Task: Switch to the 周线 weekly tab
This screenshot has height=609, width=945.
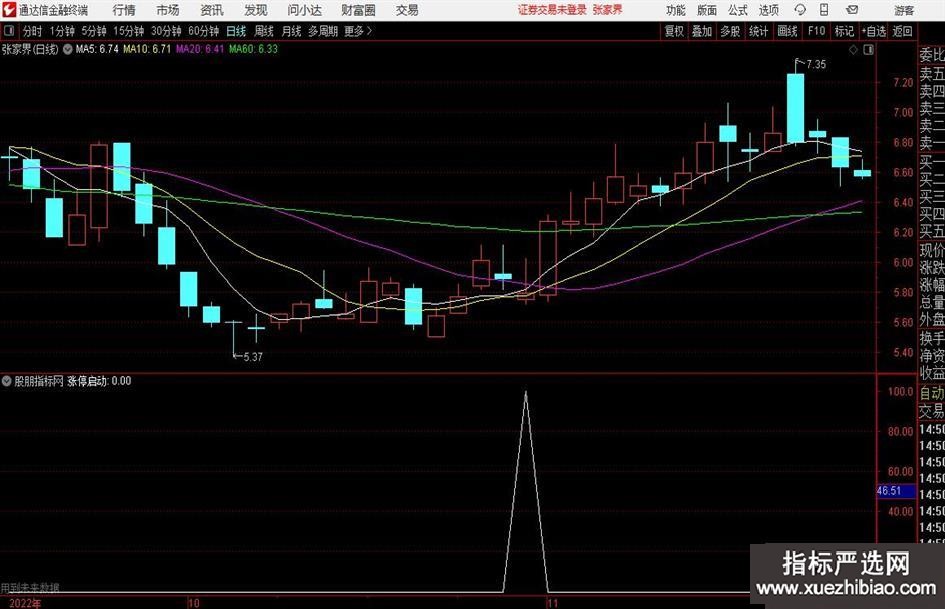Action: click(x=263, y=31)
